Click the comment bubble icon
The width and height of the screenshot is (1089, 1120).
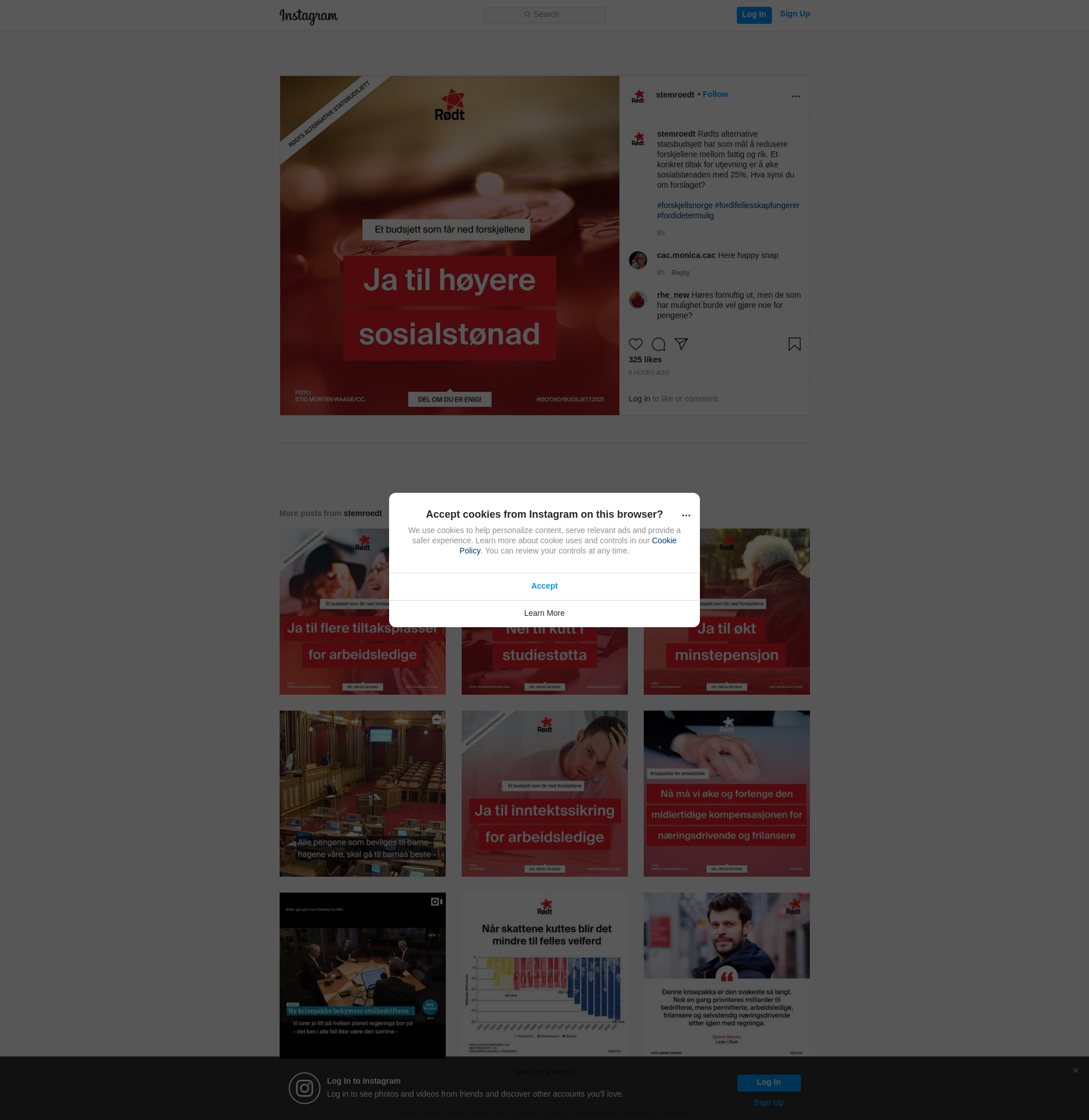pos(659,344)
